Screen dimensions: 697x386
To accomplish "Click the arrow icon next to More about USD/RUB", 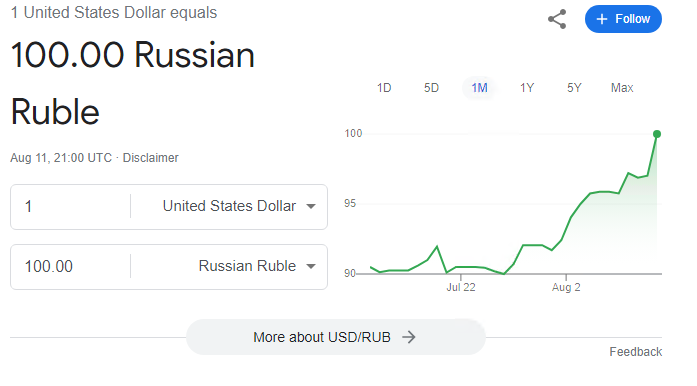I will [x=409, y=337].
